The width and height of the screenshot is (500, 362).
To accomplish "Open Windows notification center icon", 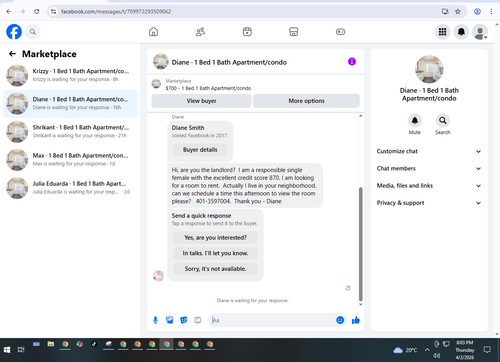I will point(487,350).
